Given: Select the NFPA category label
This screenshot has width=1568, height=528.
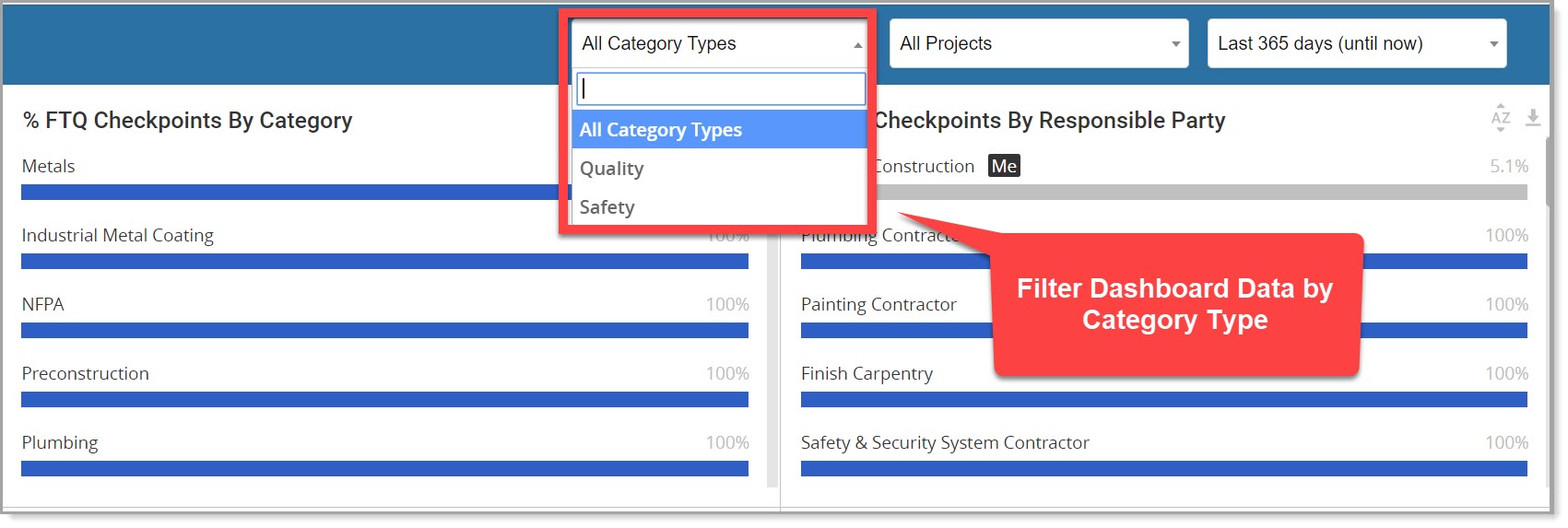Looking at the screenshot, I should [x=42, y=304].
